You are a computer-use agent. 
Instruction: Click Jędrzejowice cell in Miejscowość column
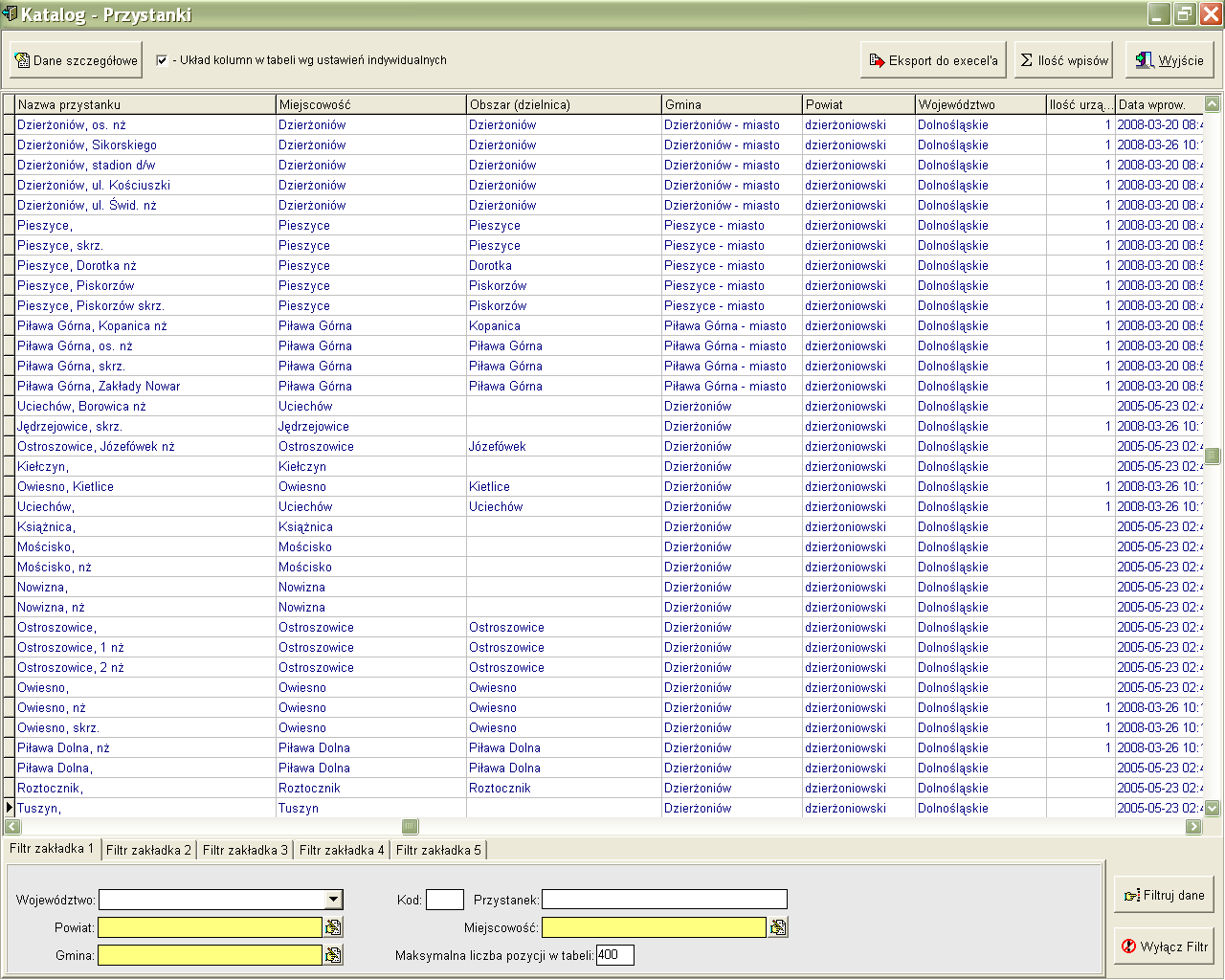pyautogui.click(x=371, y=427)
